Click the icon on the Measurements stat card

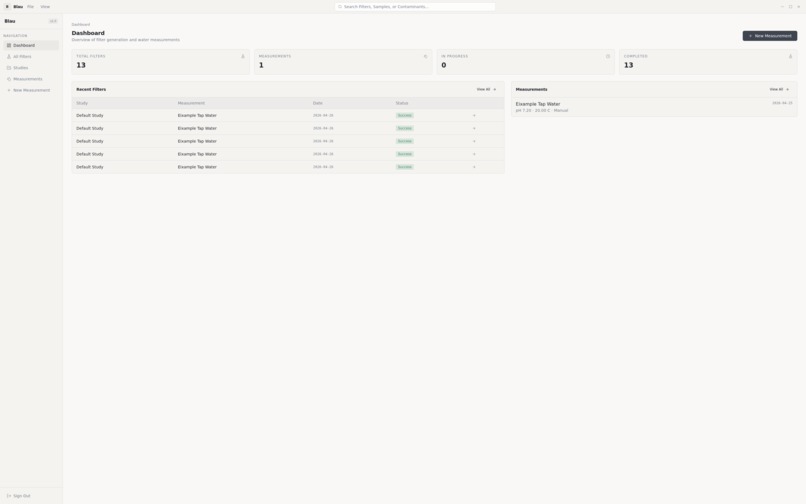click(426, 57)
